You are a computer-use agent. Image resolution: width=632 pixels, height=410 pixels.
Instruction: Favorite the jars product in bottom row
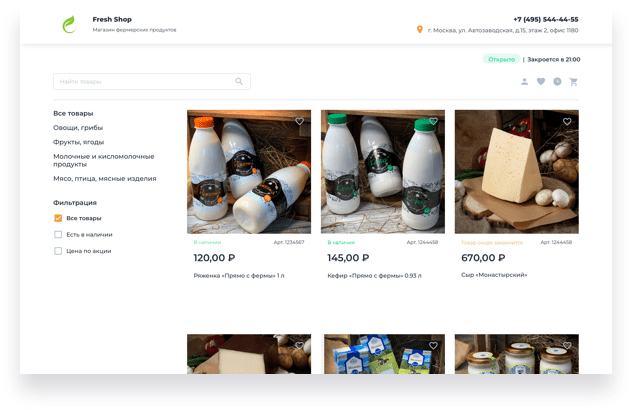pos(567,345)
